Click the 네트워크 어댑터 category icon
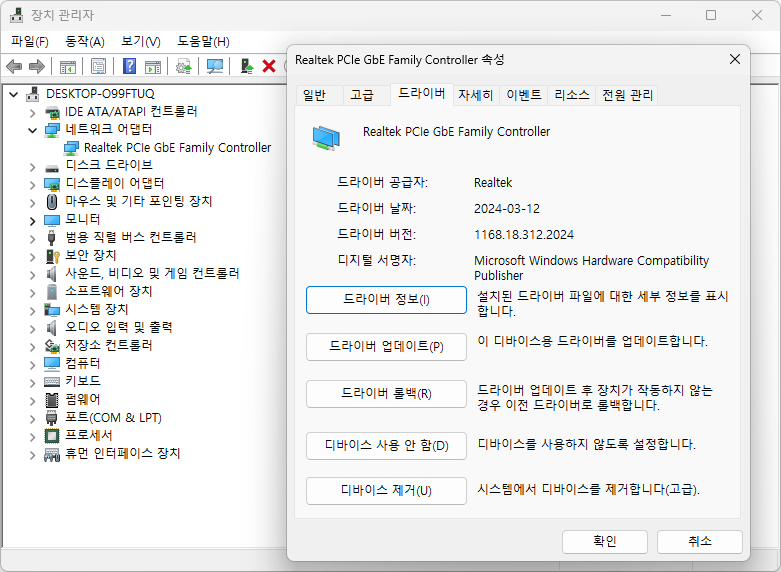The width and height of the screenshot is (781, 572). [52, 130]
